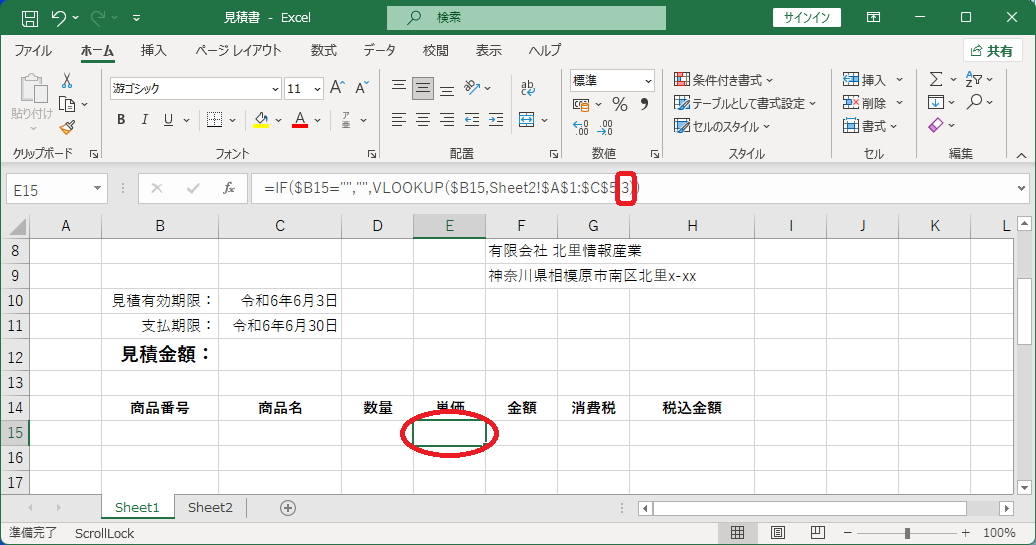Insert AutoSum with the sigma icon
This screenshot has width=1036, height=545.
[x=936, y=79]
